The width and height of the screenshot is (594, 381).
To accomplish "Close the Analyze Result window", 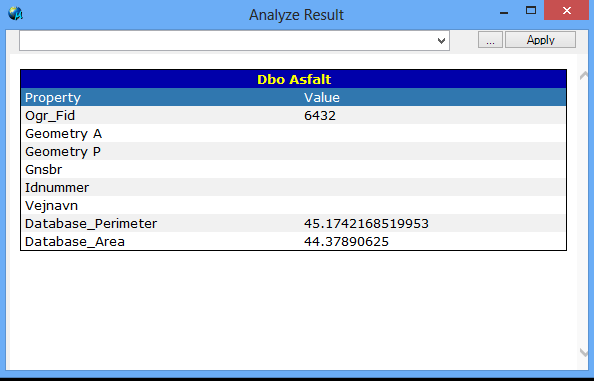I will [x=567, y=10].
